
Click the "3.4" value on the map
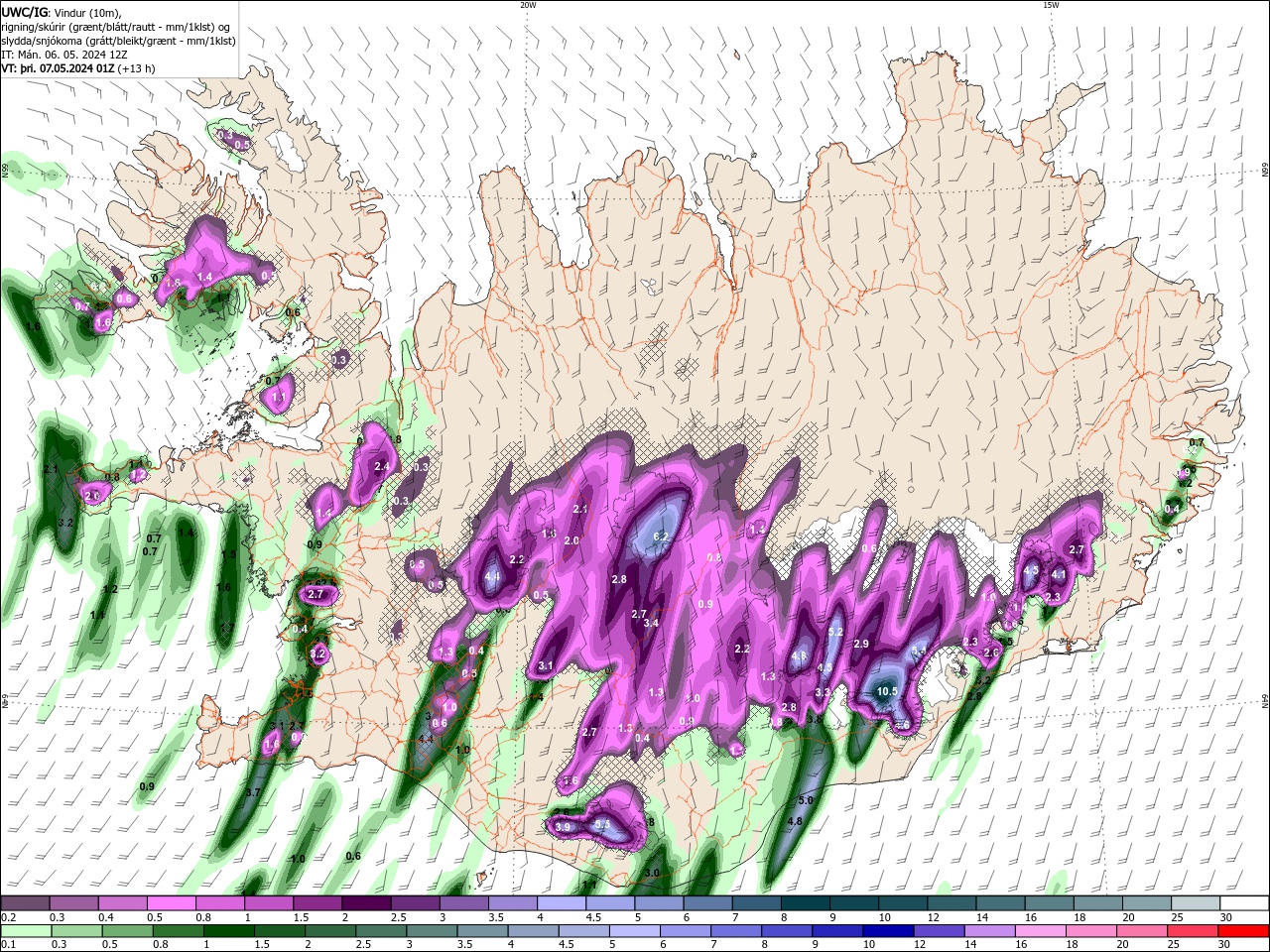tap(651, 624)
